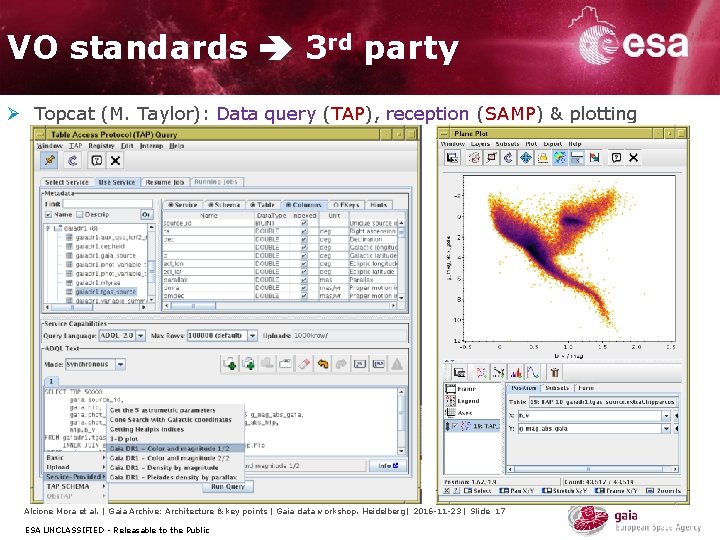Image resolution: width=720 pixels, height=540 pixels.
Task: Click the colorful sketch-mode icon in Plane Plot toolbar
Action: (559, 158)
